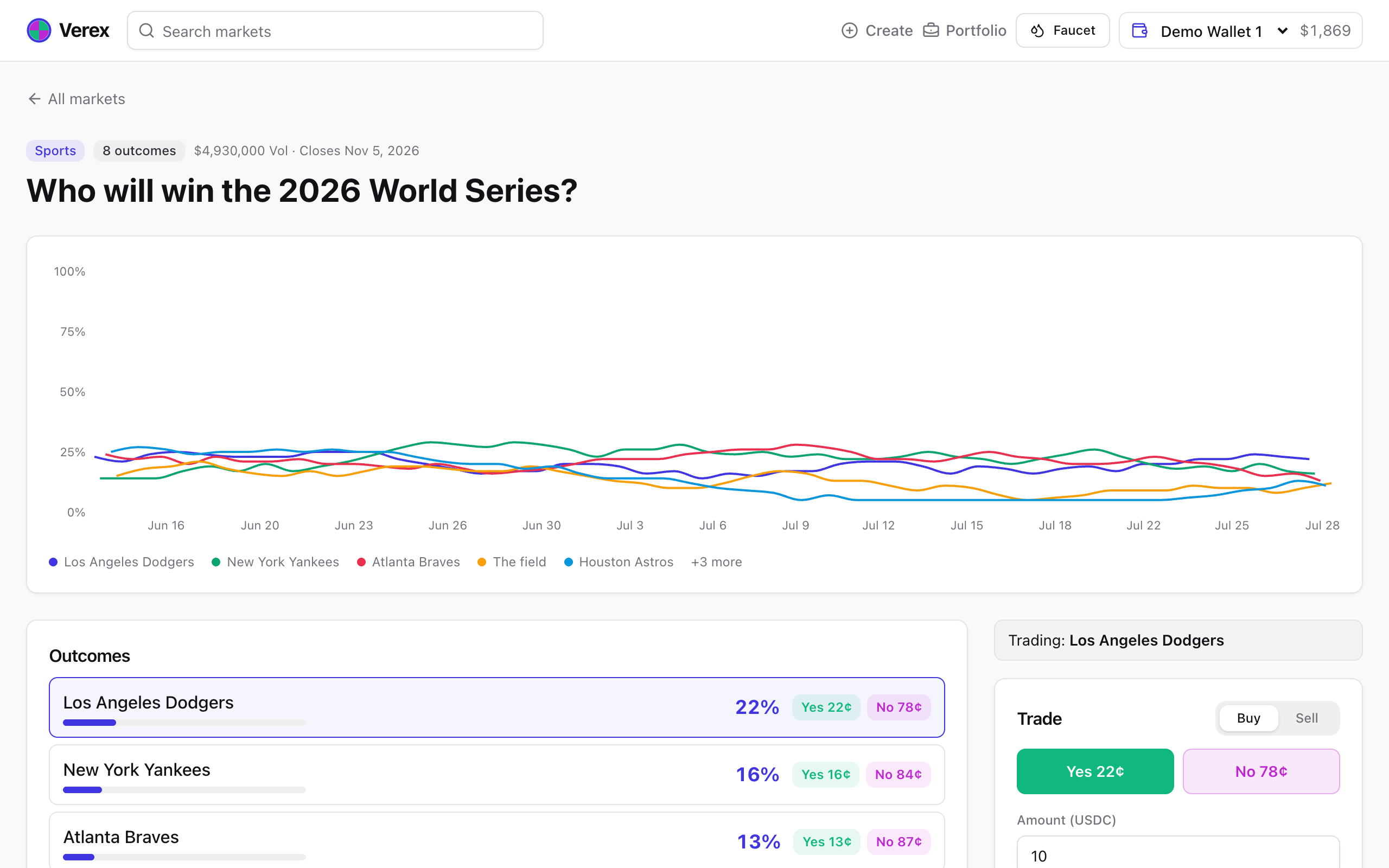The height and width of the screenshot is (868, 1389).
Task: Click the Dodgers probability progress bar
Action: pyautogui.click(x=184, y=723)
